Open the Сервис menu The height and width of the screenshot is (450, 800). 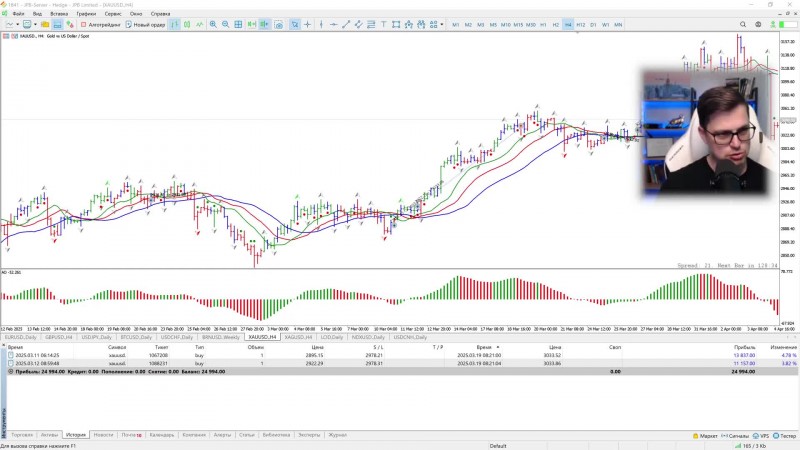pos(113,14)
